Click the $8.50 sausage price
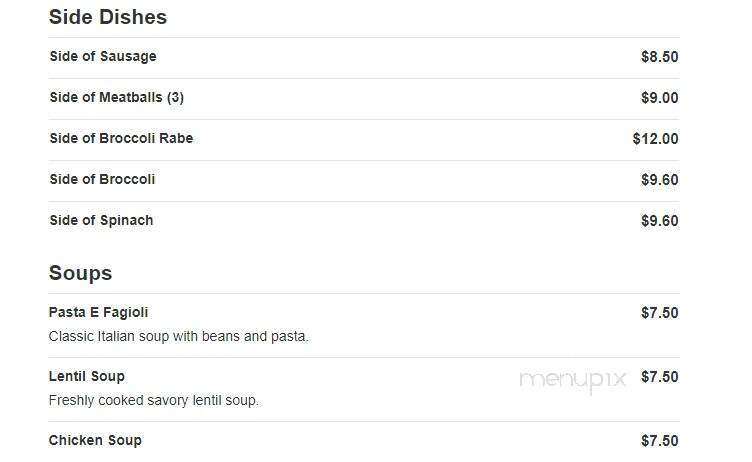Image resolution: width=752 pixels, height=462 pixels. tap(659, 57)
